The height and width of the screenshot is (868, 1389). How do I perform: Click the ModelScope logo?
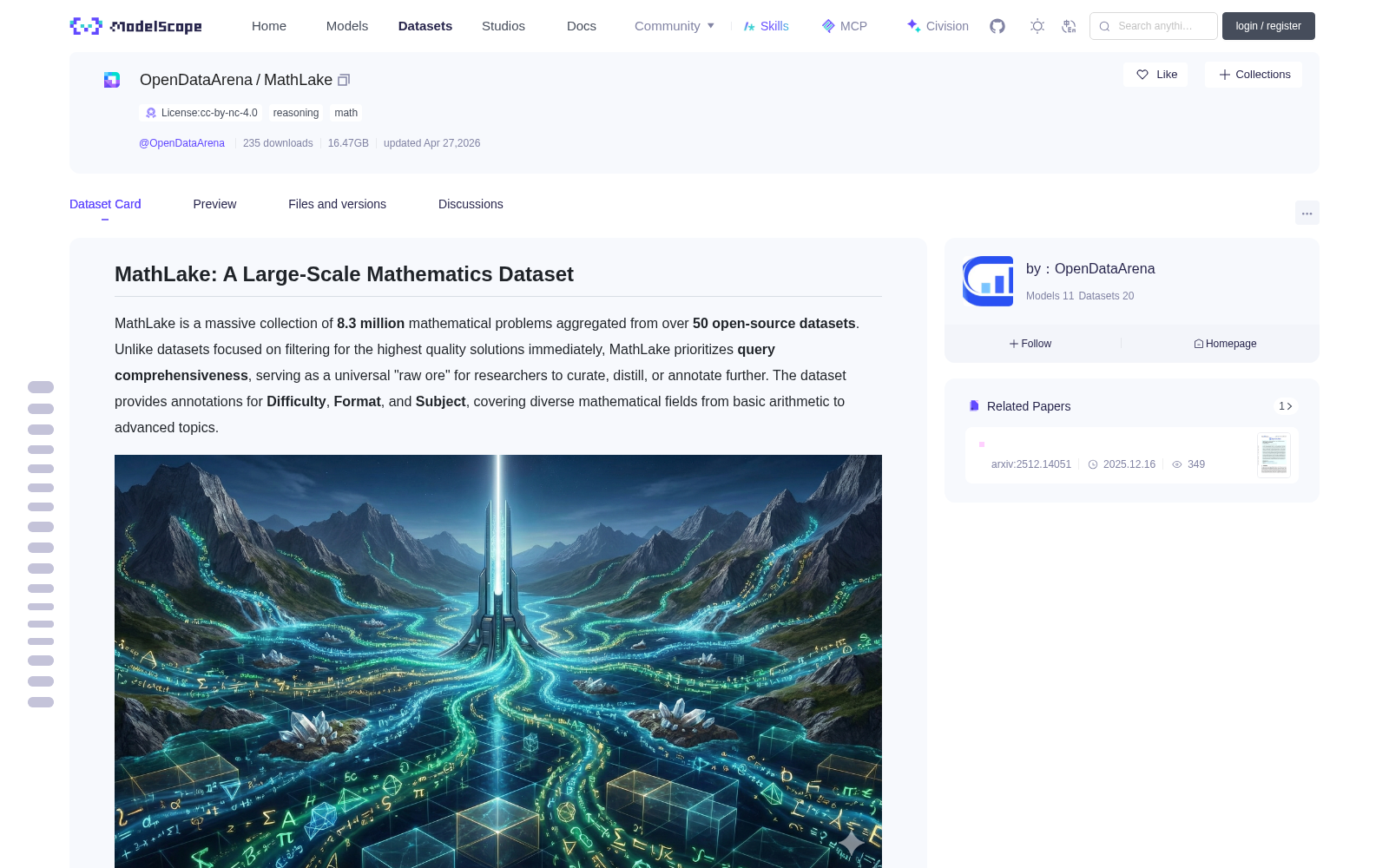click(136, 26)
